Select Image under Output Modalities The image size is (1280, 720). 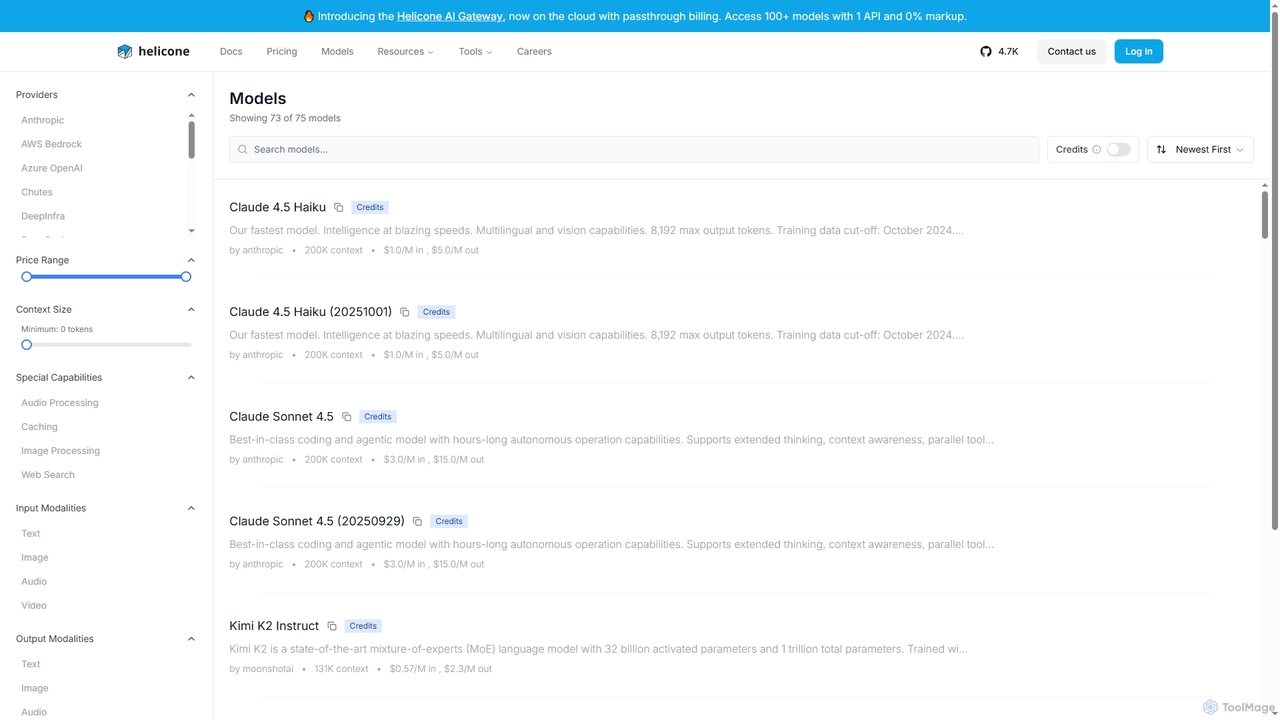pos(35,688)
